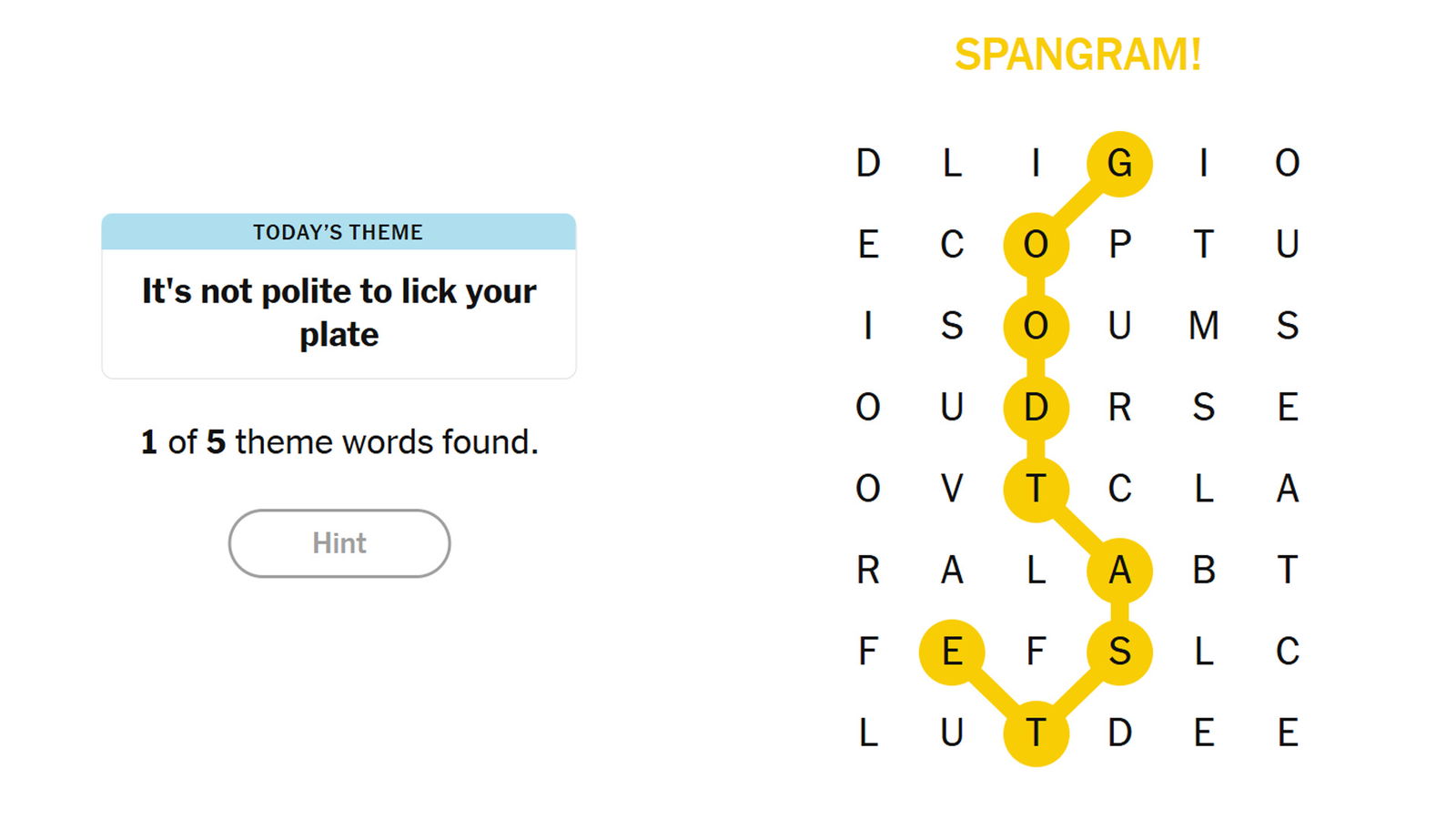Tap letter F between highlighted E and S
This screenshot has height=819, width=1456.
[1036, 652]
